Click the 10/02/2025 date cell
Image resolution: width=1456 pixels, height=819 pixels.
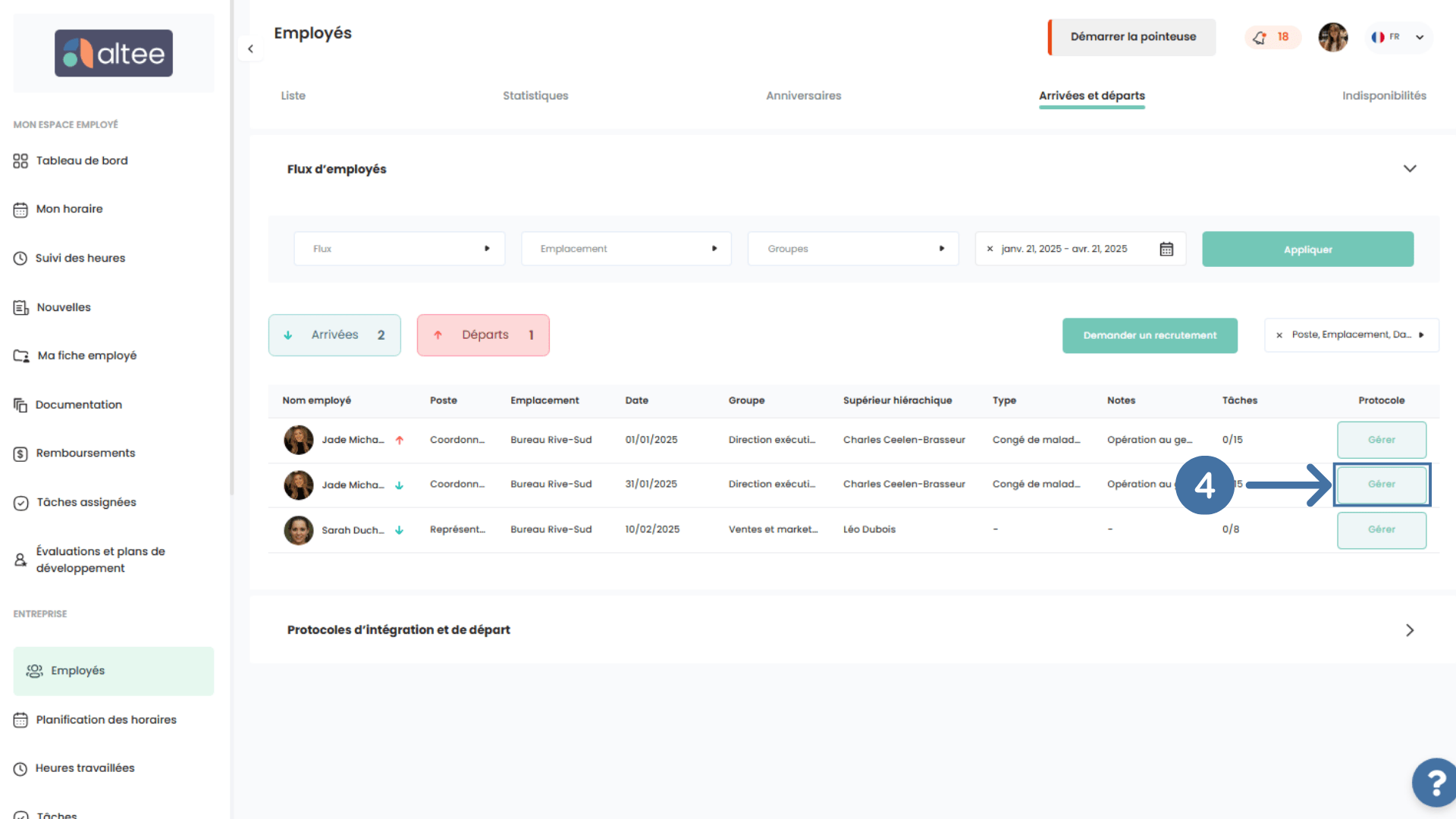pos(652,530)
